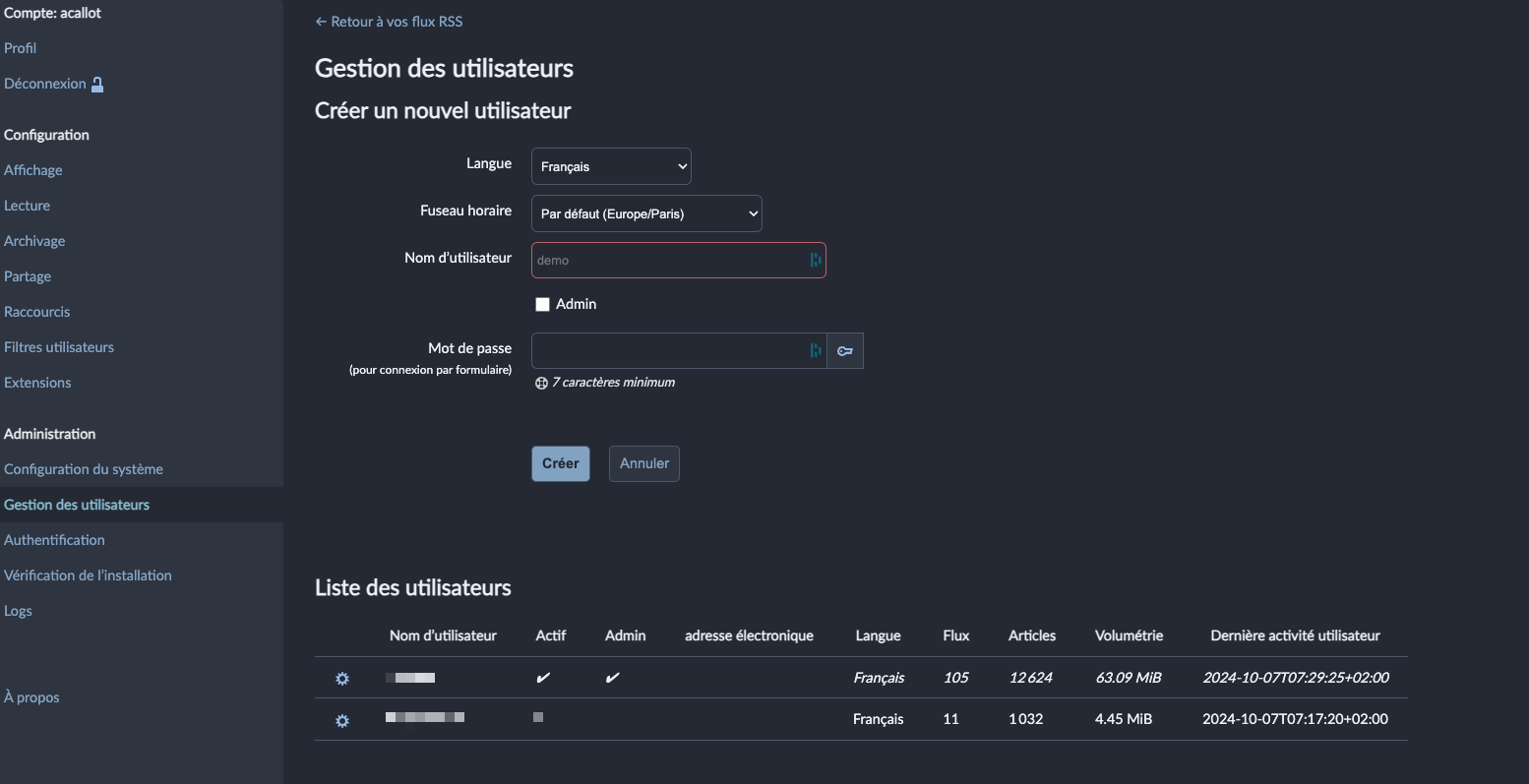Click the Annuler button
Image resolution: width=1529 pixels, height=784 pixels.
click(643, 463)
